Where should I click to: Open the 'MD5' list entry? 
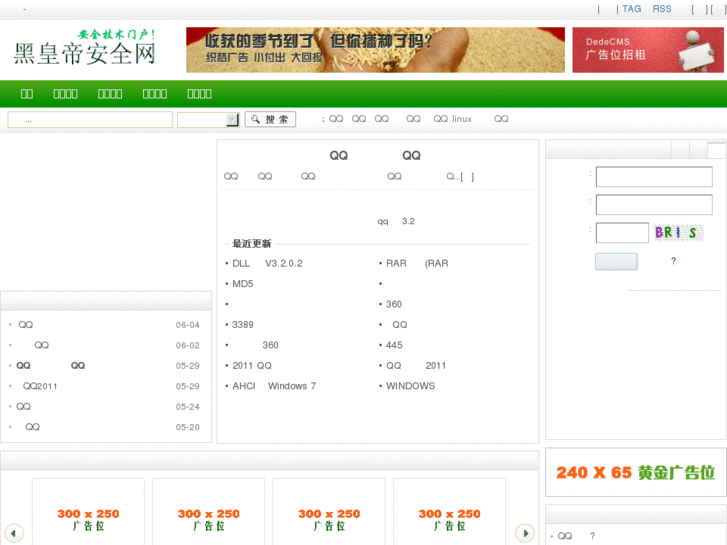point(242,284)
